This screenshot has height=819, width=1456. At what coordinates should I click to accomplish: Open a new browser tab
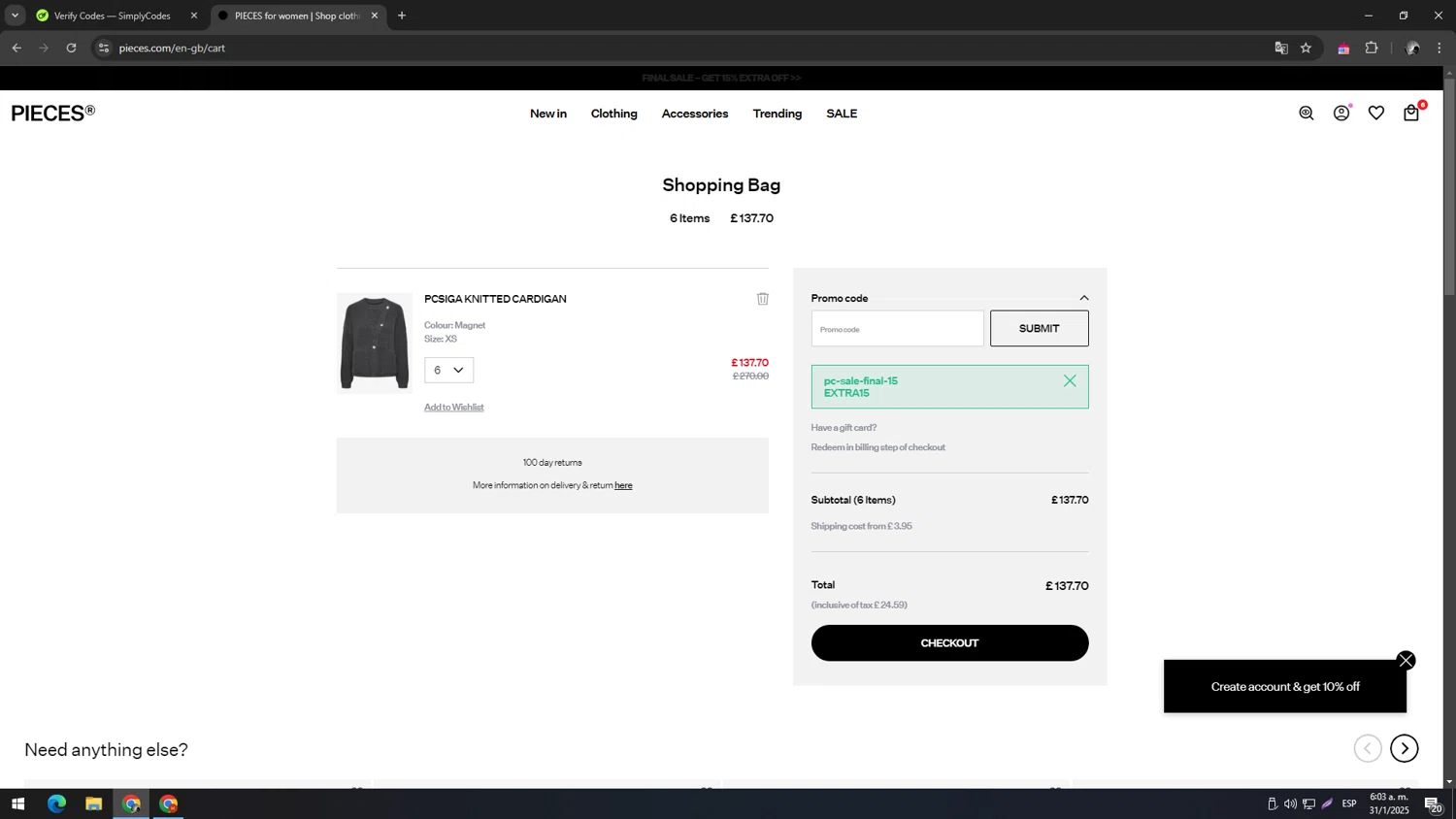click(402, 16)
